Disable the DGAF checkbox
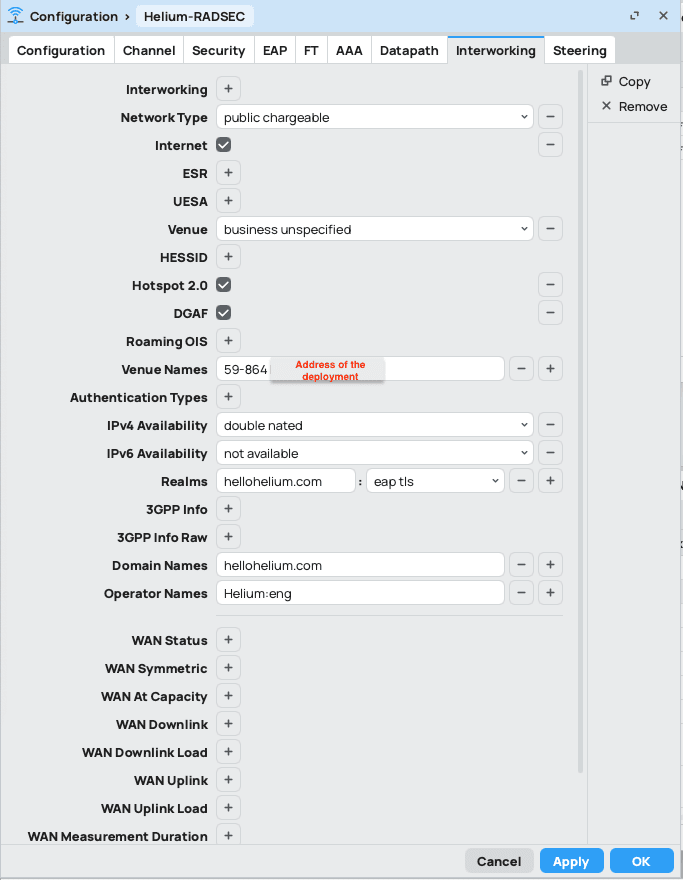The width and height of the screenshot is (683, 880). tap(223, 313)
